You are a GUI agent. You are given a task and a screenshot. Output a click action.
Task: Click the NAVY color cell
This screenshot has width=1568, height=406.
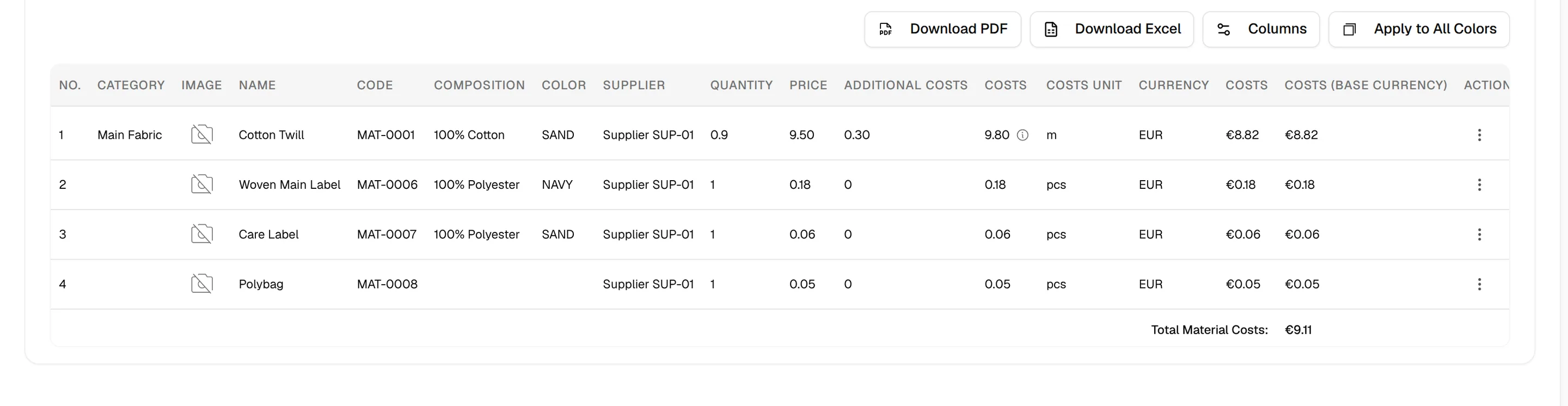click(557, 184)
